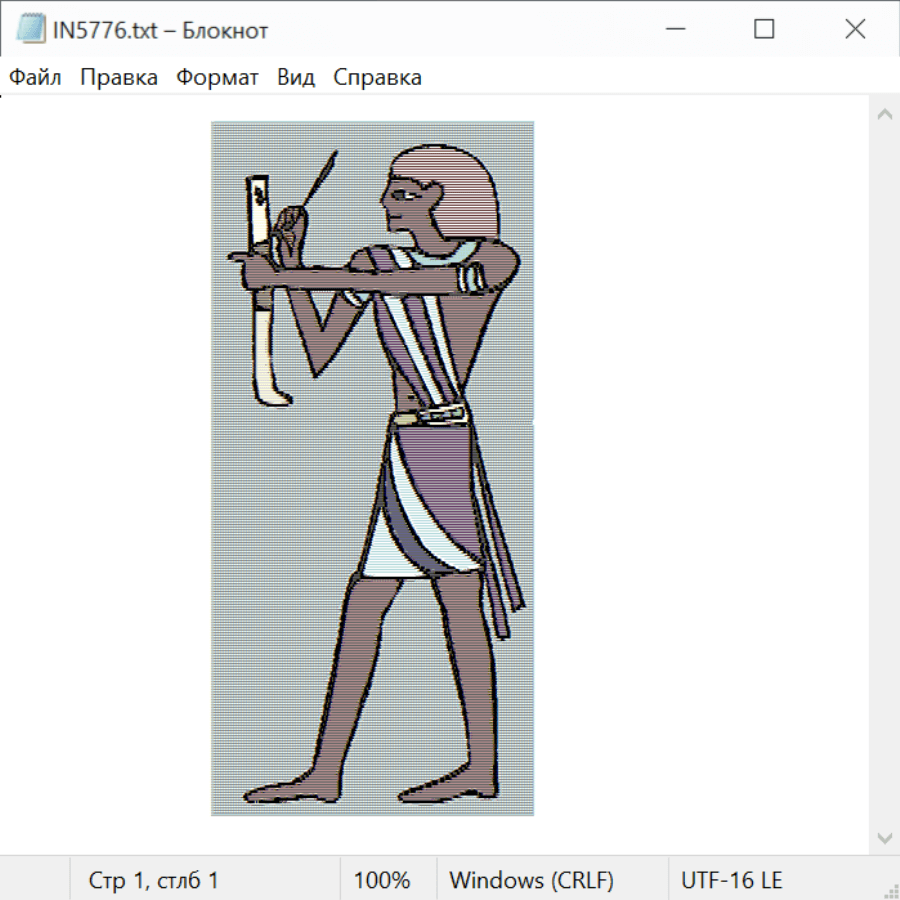This screenshot has width=900, height=900.
Task: Click the UTF-16 LE encoding indicator
Action: point(732,880)
